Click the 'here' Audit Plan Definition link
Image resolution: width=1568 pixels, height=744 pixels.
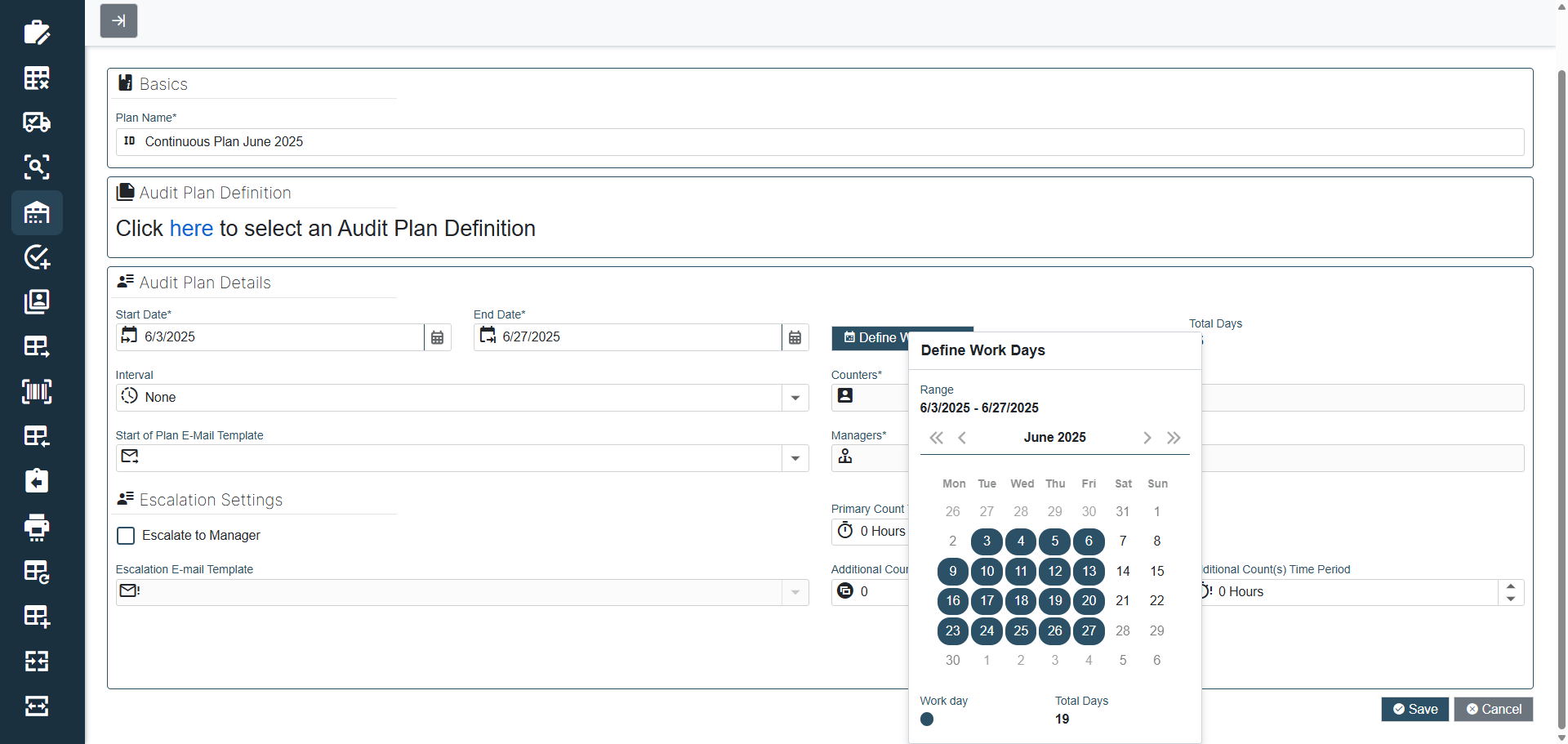(191, 229)
